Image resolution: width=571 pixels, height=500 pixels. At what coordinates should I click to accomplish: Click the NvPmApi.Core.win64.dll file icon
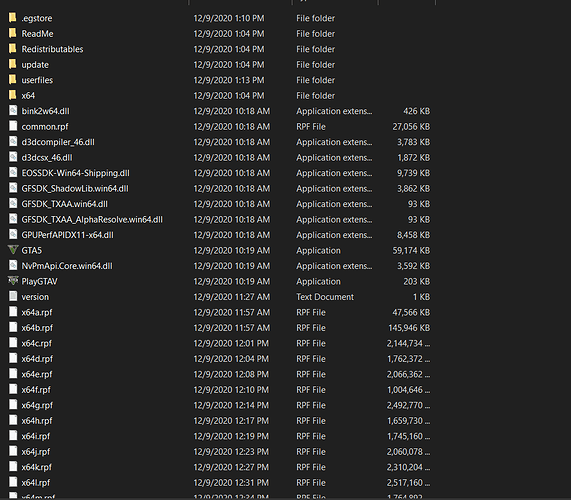pyautogui.click(x=13, y=265)
